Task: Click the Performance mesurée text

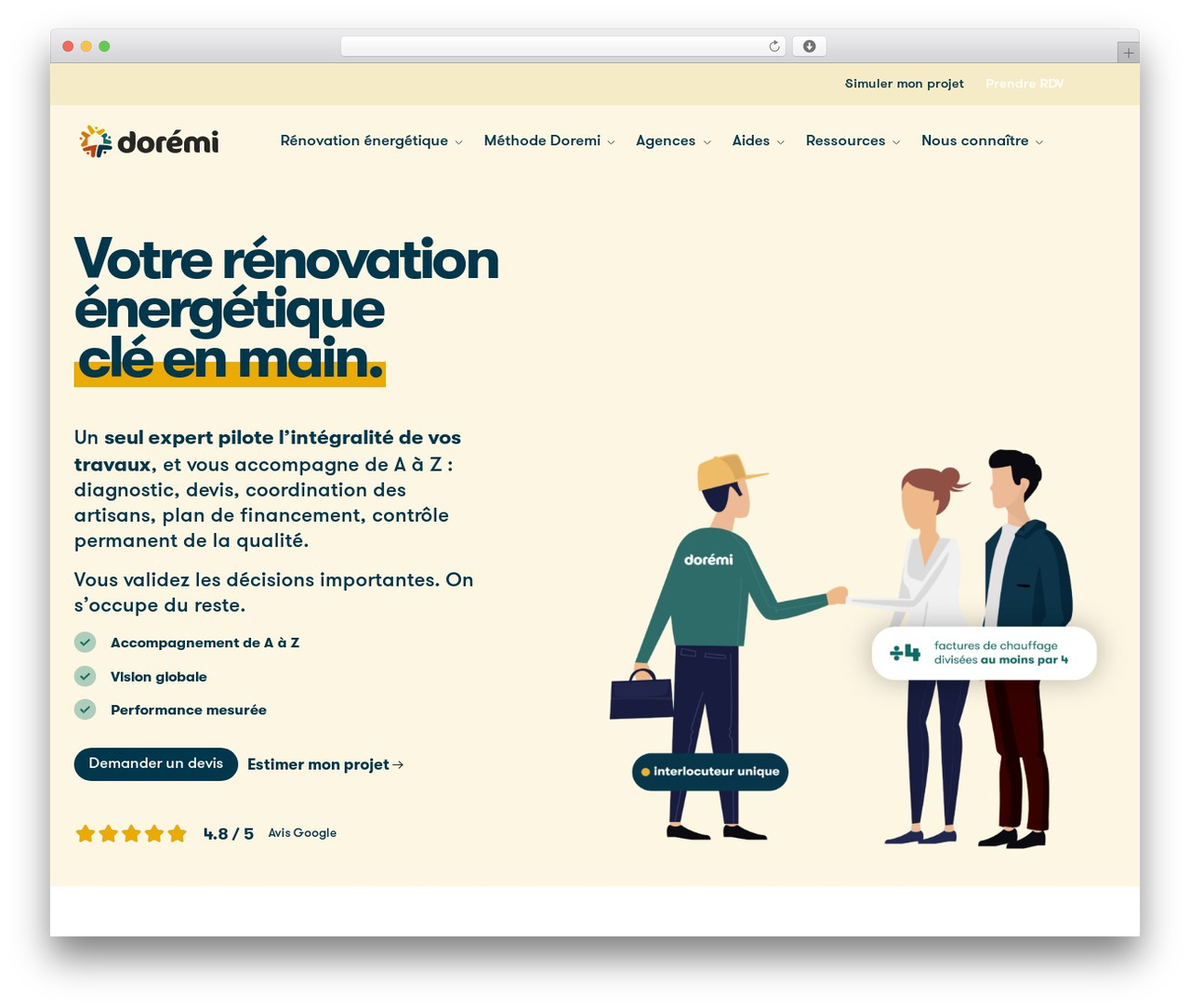Action: pos(189,710)
